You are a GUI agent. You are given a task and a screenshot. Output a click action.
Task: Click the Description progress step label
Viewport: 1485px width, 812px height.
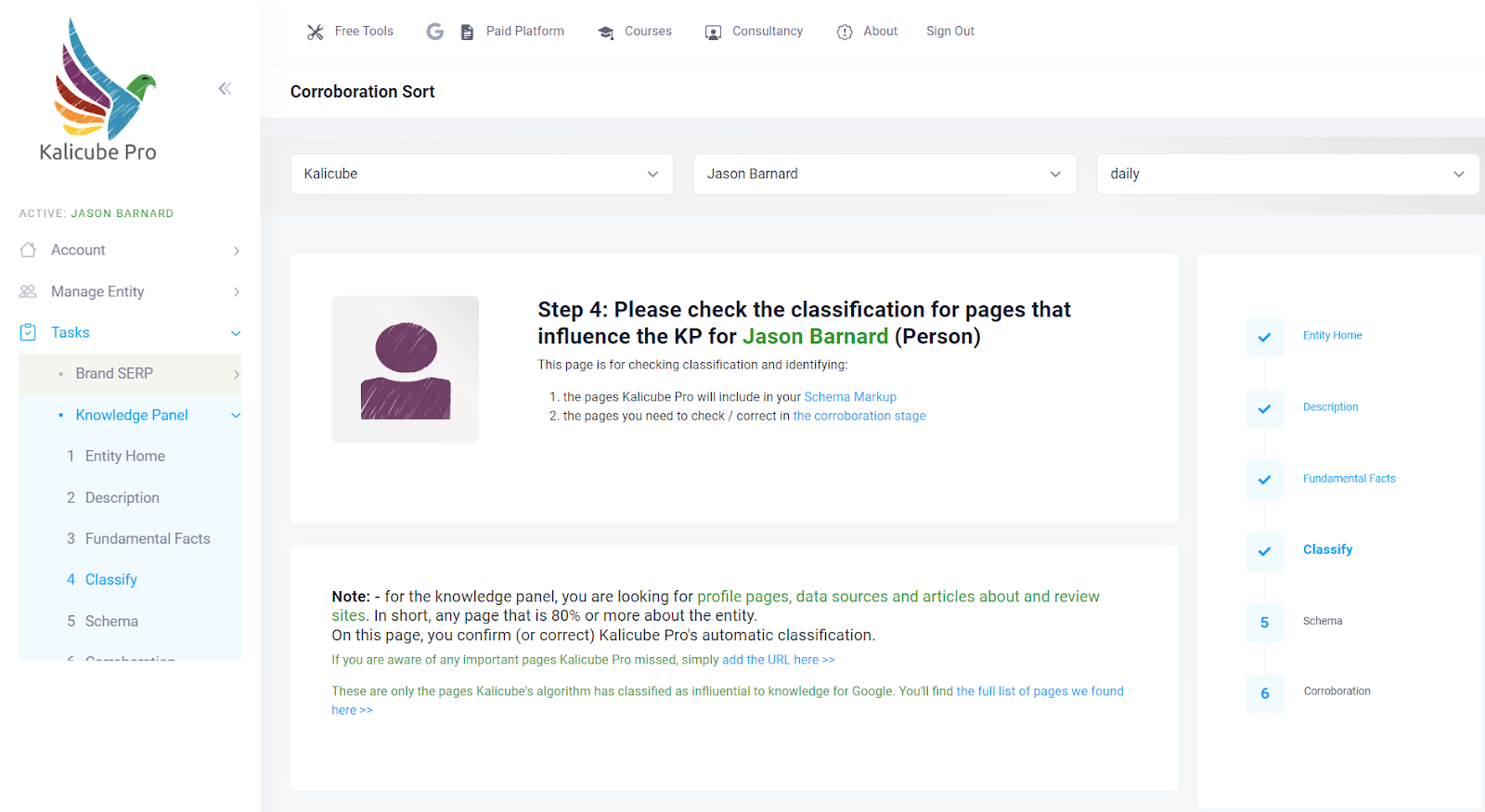click(x=1330, y=407)
